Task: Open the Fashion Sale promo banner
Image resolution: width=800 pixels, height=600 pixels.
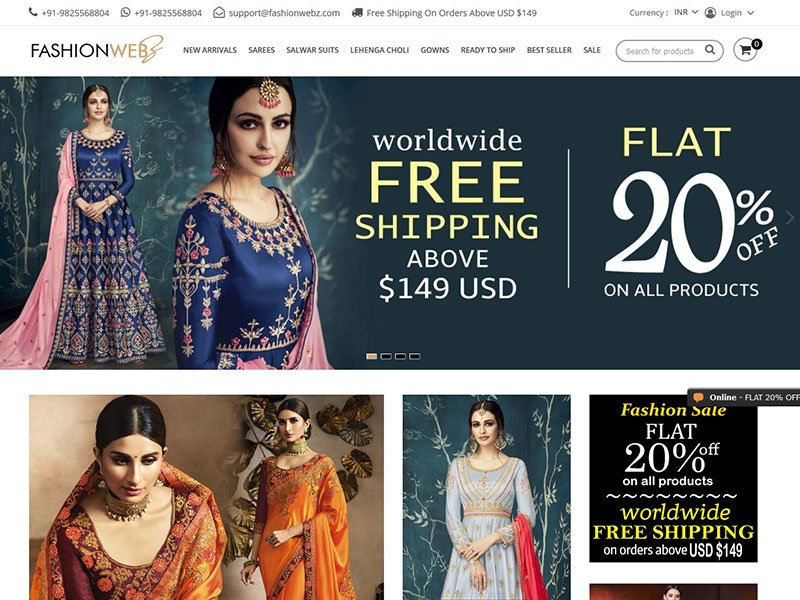Action: click(x=673, y=479)
